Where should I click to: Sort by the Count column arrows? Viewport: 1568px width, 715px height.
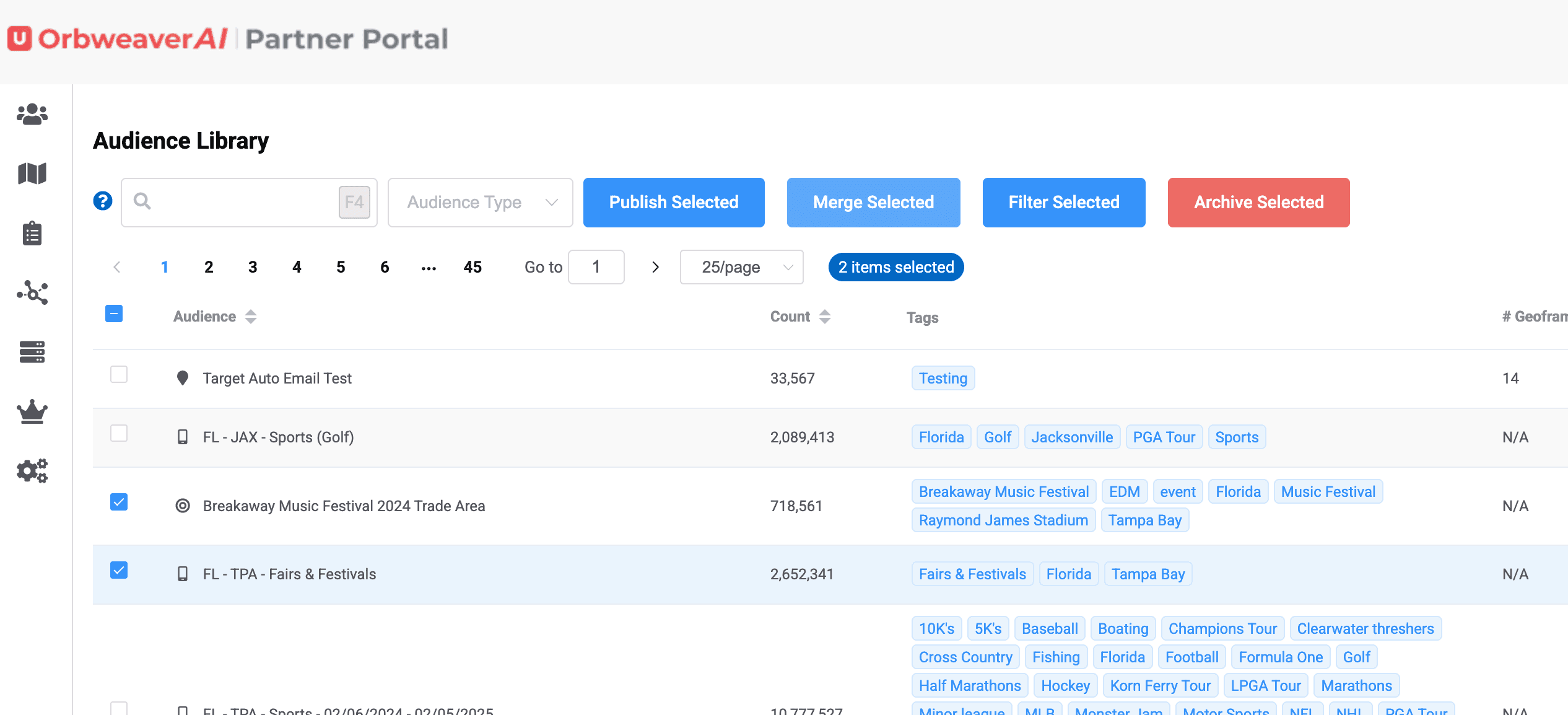coord(824,317)
